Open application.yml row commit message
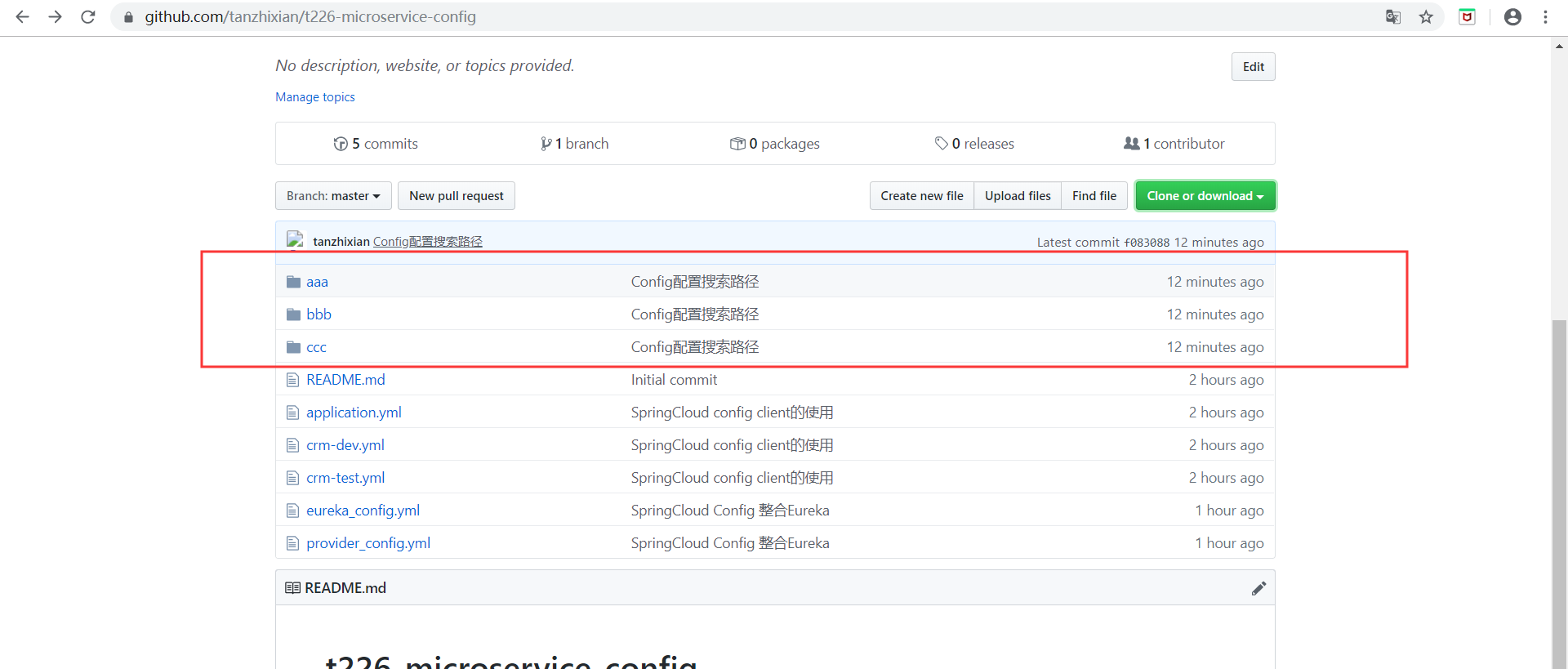The image size is (1568, 669). 732,413
